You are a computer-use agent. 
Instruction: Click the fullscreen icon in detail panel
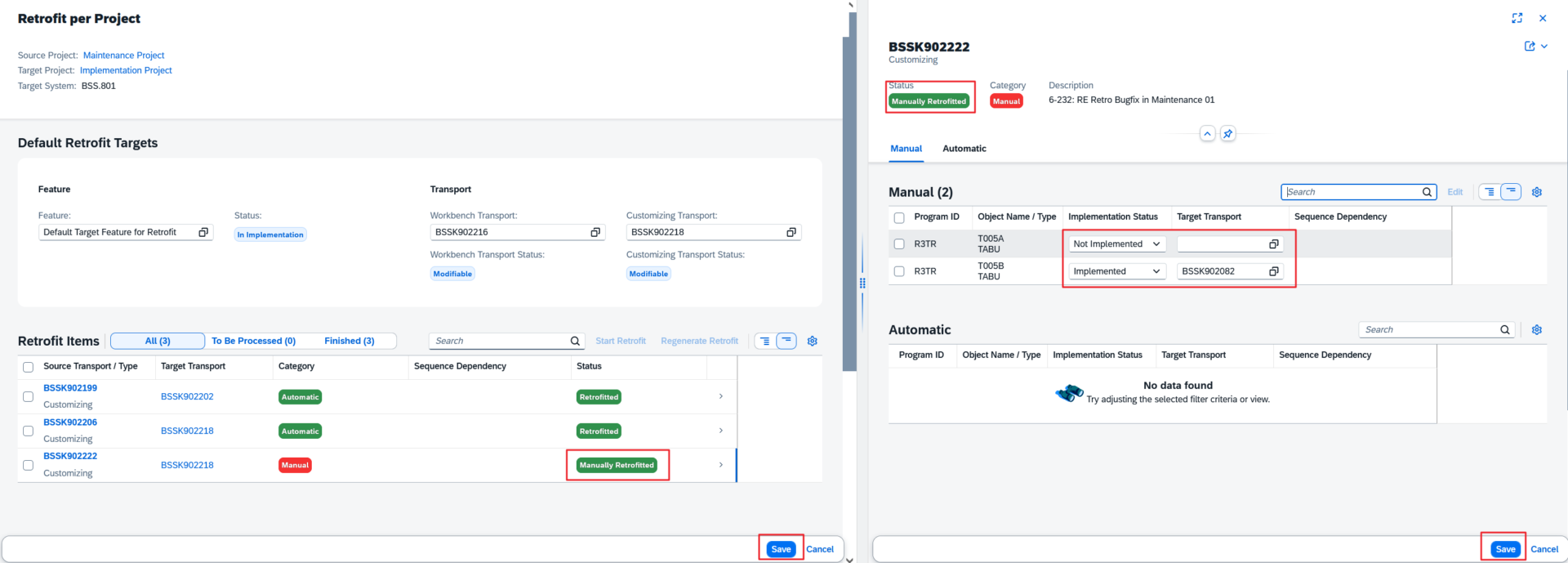point(1517,18)
